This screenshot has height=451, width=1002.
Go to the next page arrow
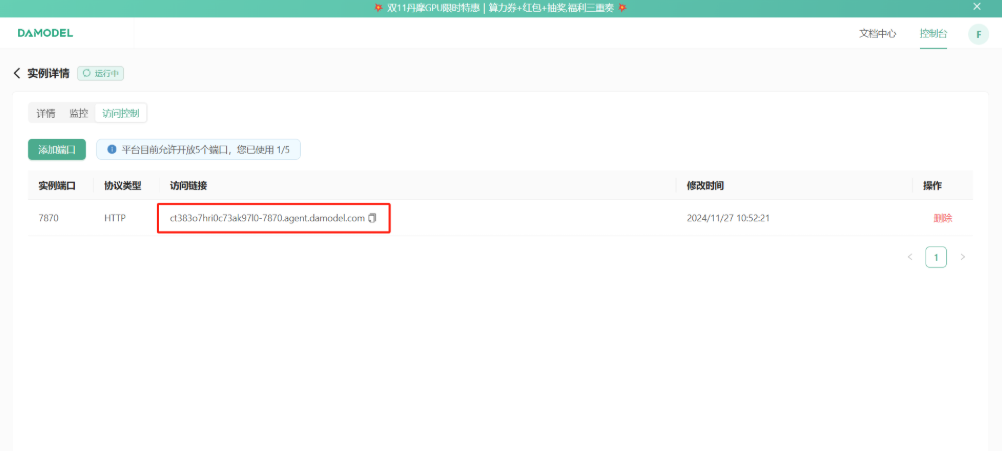click(x=963, y=257)
